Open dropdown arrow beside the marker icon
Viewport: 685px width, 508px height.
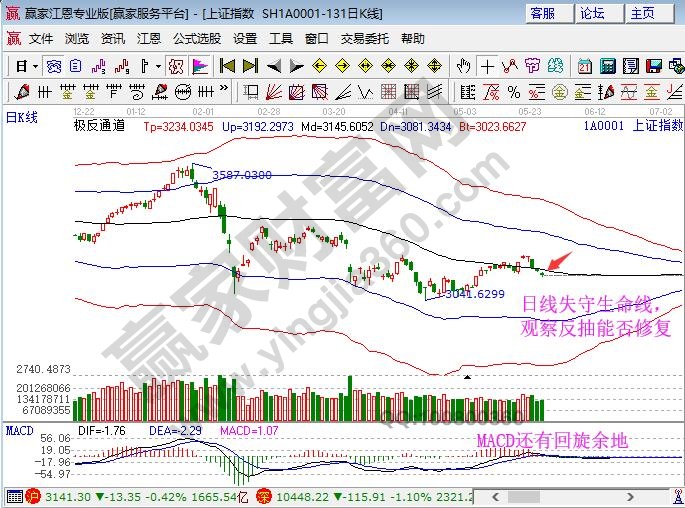(160, 66)
